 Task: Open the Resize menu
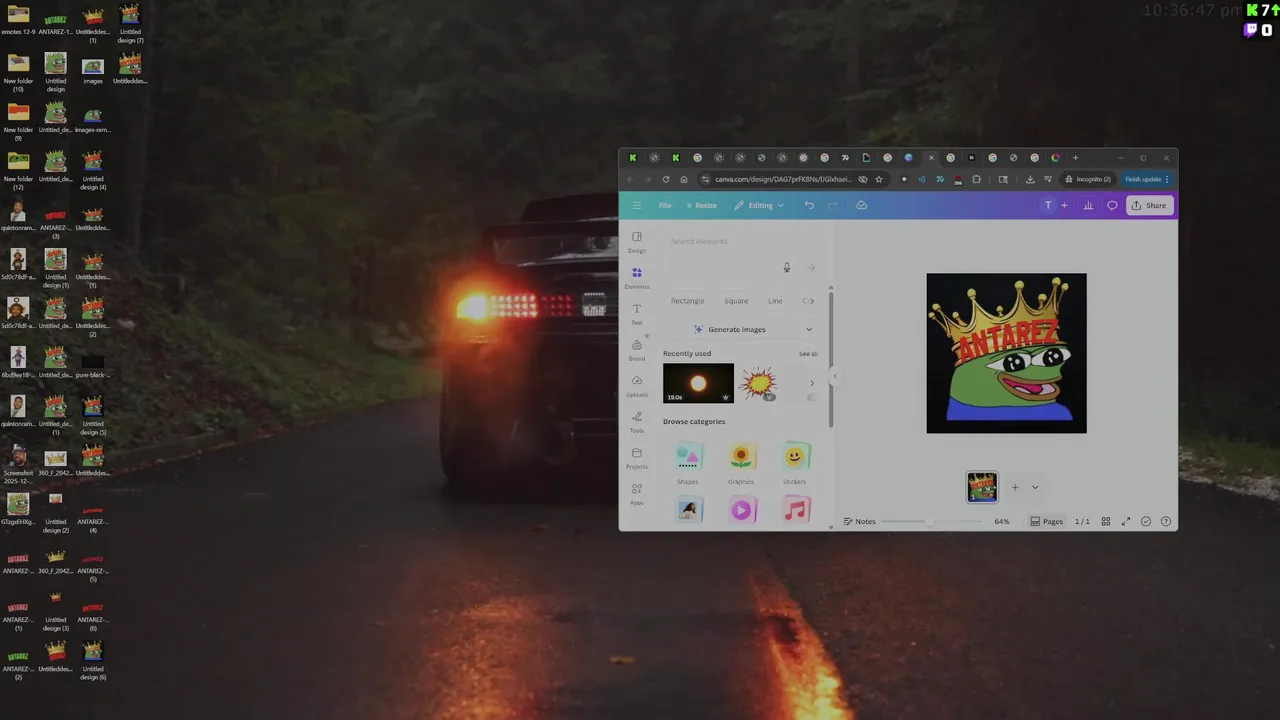pos(701,205)
